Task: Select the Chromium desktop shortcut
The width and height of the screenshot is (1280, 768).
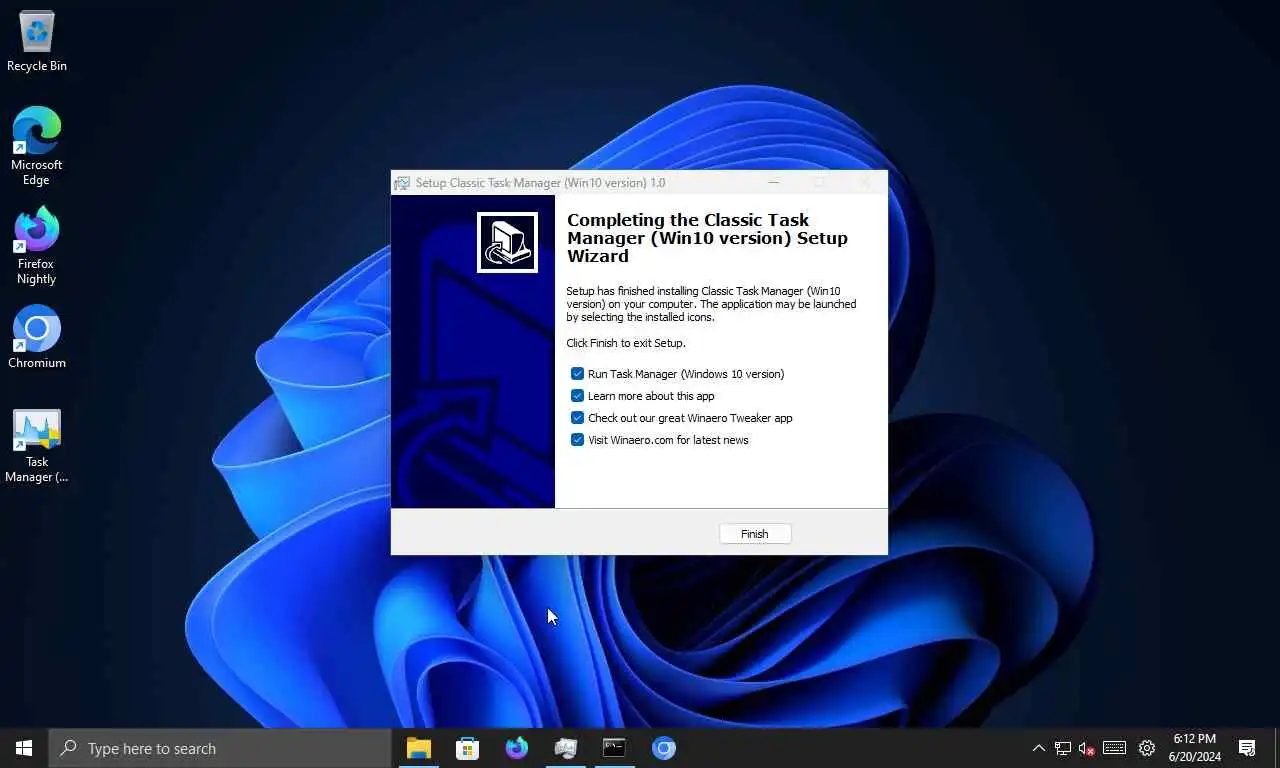Action: [37, 337]
